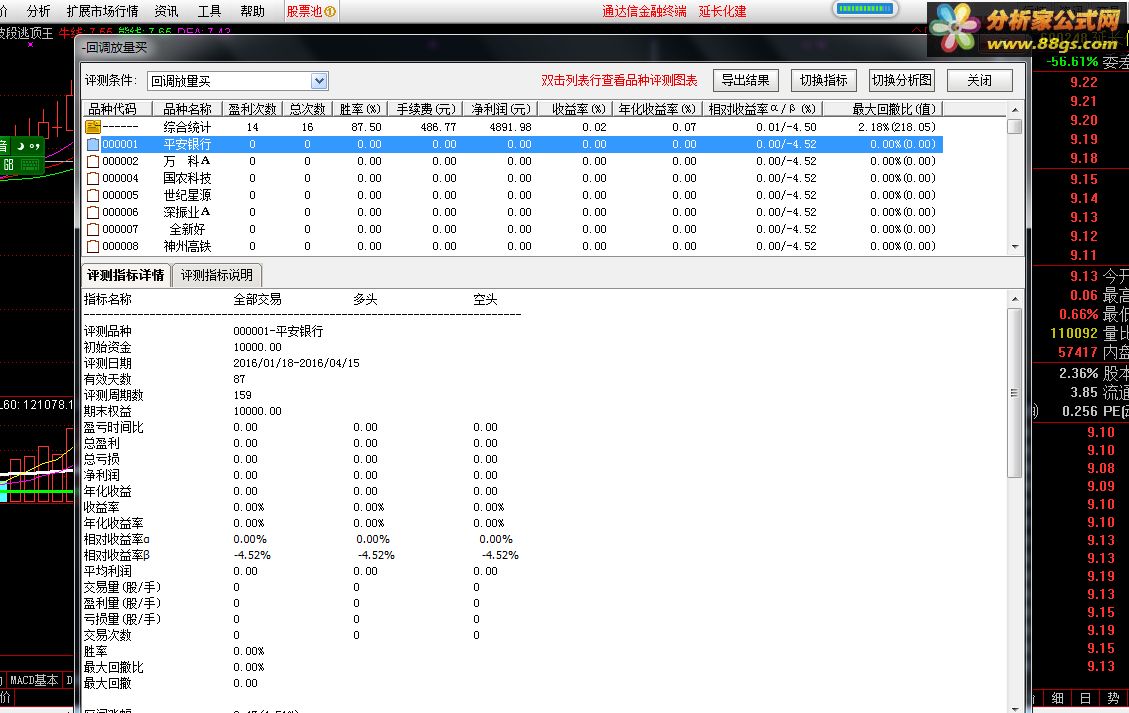Click the document icon beside code 000004
1129x713 pixels.
pyautogui.click(x=93, y=178)
